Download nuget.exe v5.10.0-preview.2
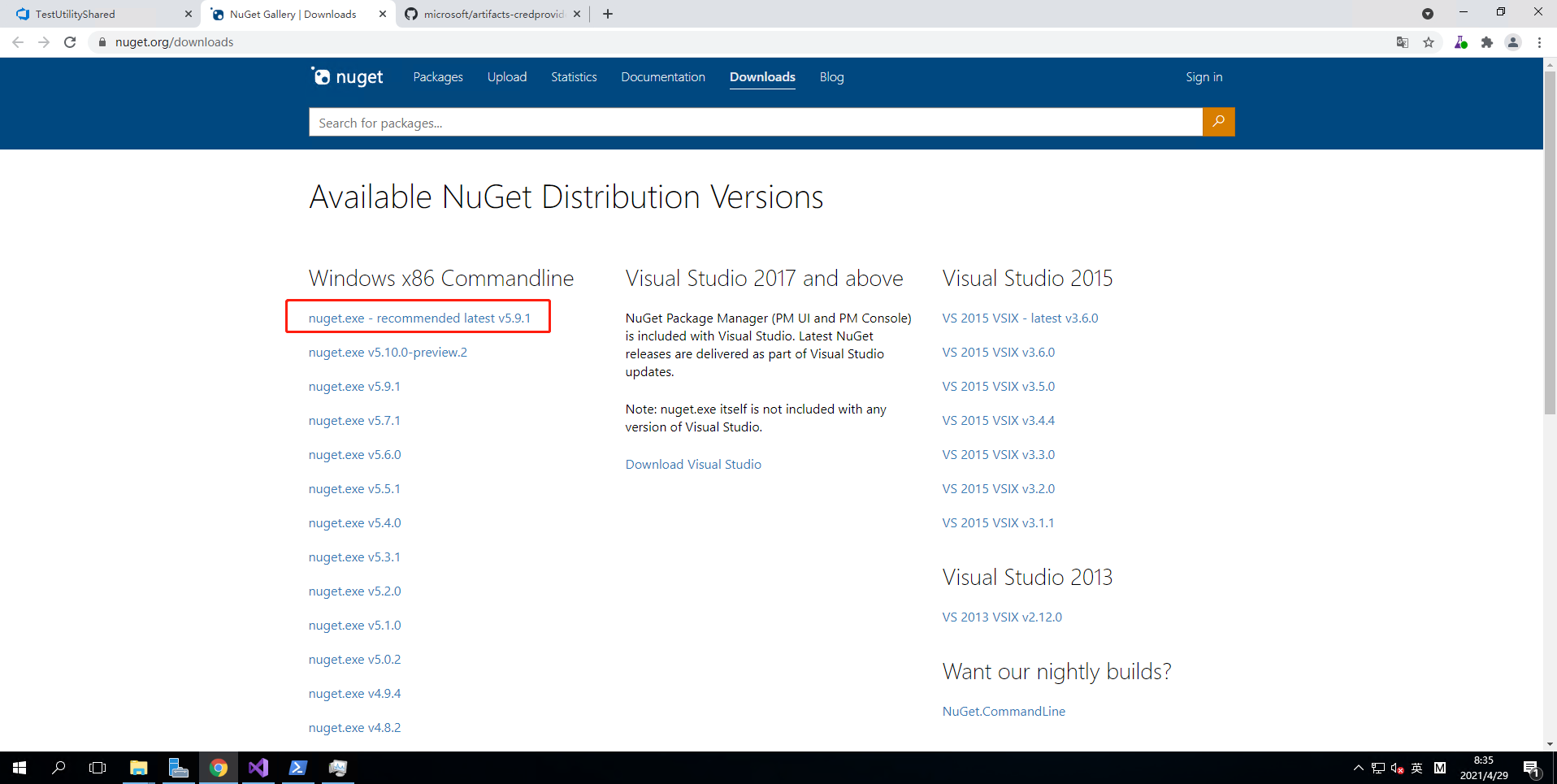The image size is (1557, 784). click(x=388, y=352)
